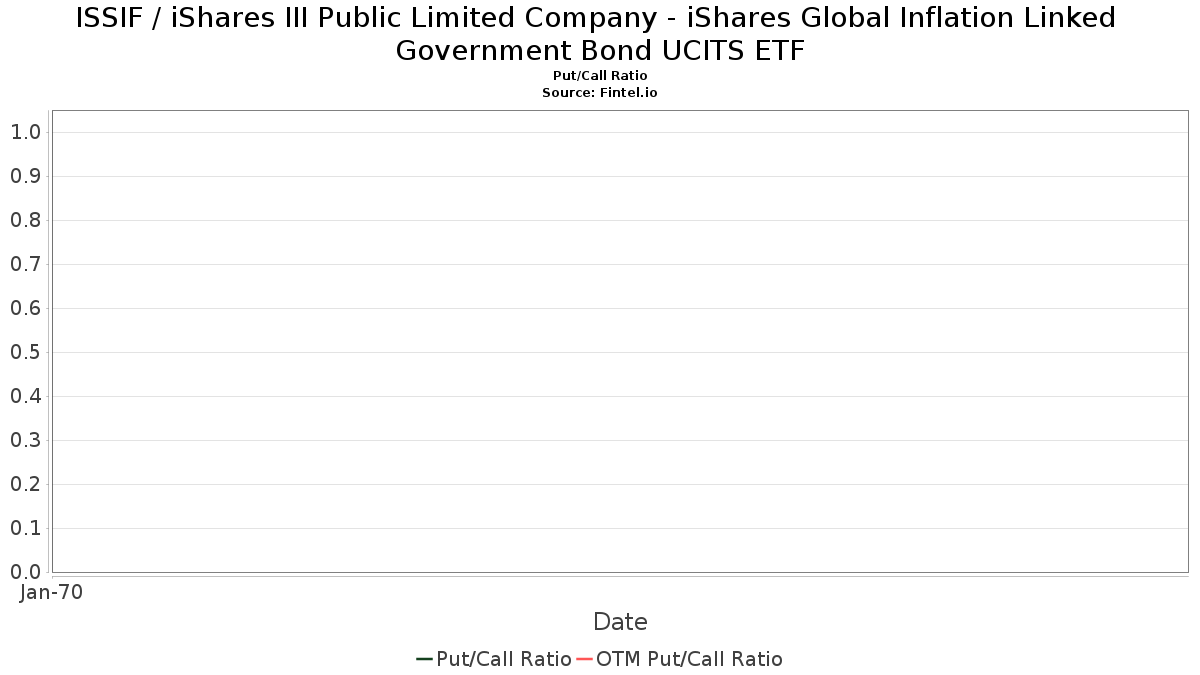Click the 1.0 y-axis tick label
The width and height of the screenshot is (1200, 675).
25,132
